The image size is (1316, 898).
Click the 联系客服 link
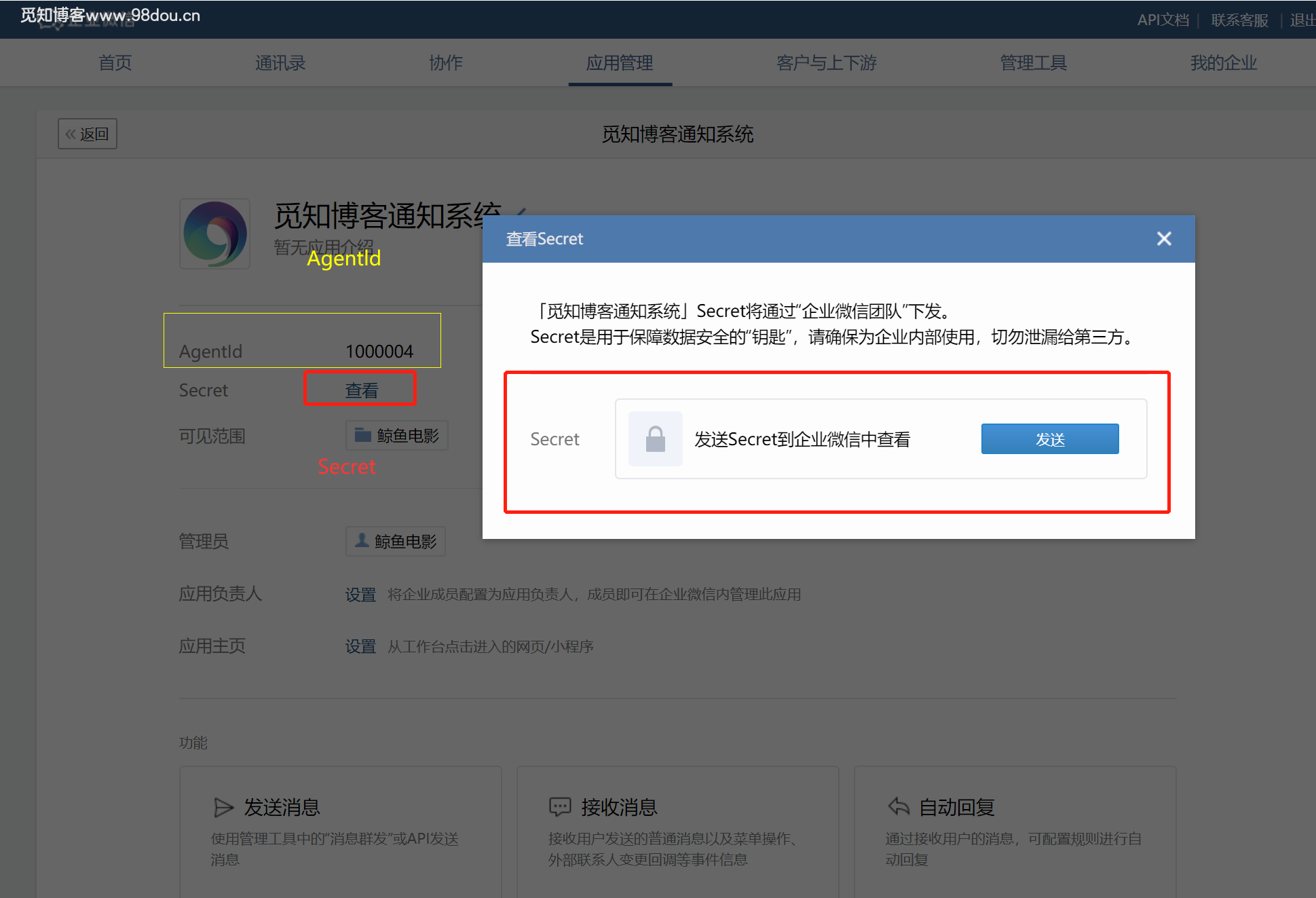click(x=1239, y=20)
